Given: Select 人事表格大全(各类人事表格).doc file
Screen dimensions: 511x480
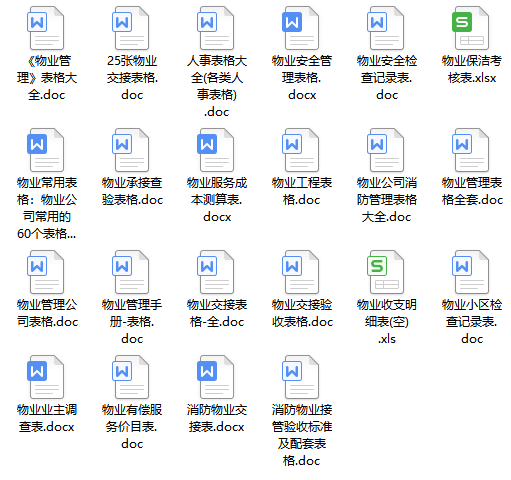Looking at the screenshot, I should (x=216, y=28).
